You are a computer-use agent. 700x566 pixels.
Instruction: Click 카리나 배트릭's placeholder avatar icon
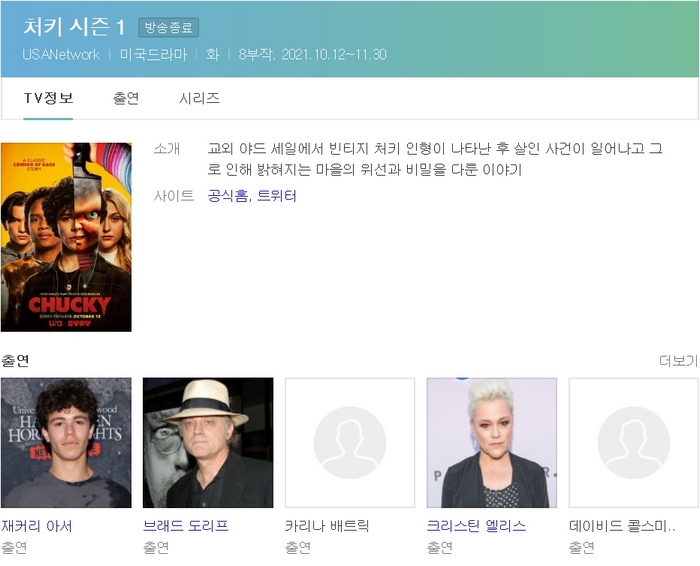(350, 443)
